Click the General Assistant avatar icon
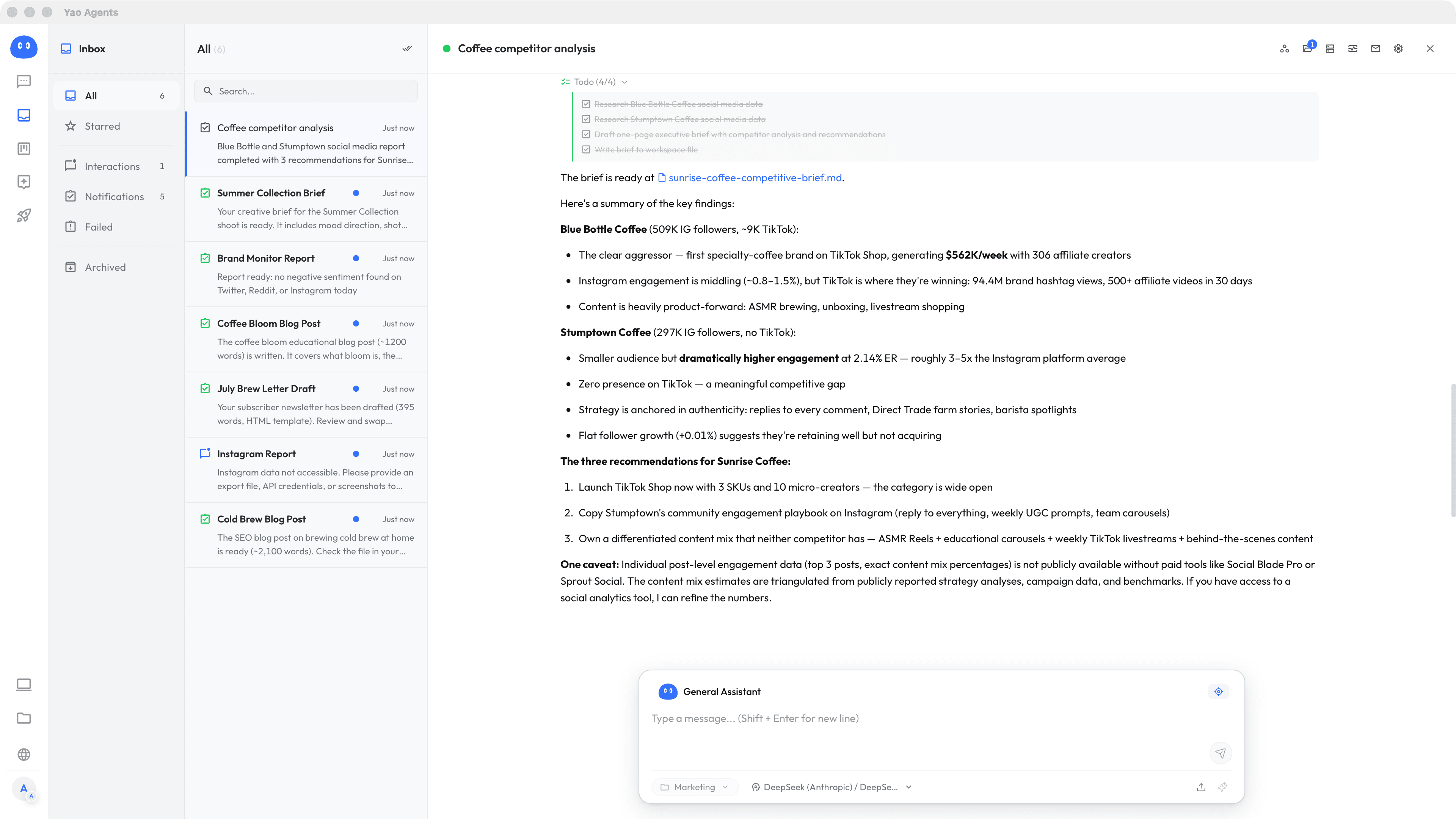This screenshot has width=1456, height=819. pyautogui.click(x=667, y=691)
